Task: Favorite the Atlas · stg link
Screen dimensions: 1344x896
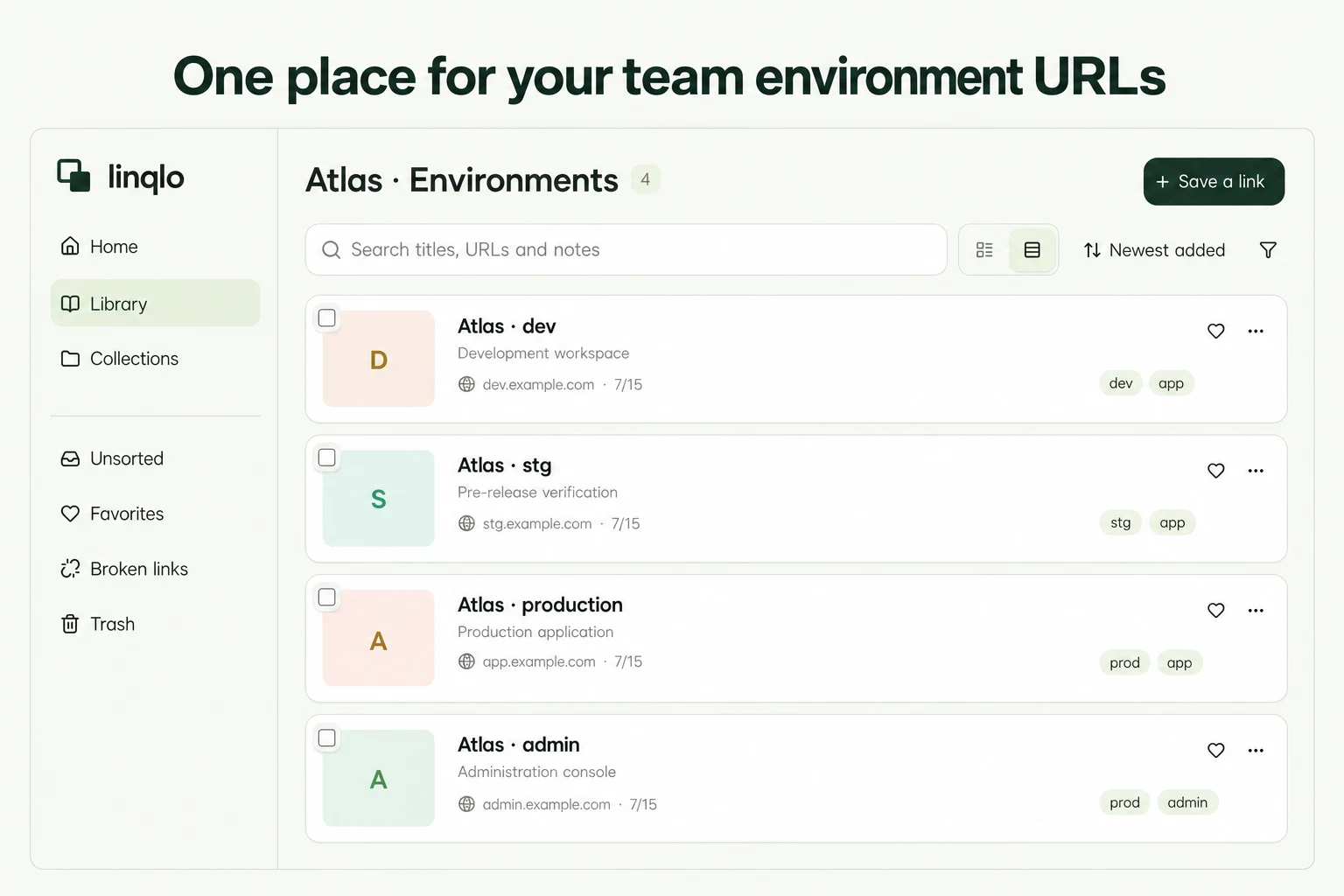Action: click(1215, 471)
